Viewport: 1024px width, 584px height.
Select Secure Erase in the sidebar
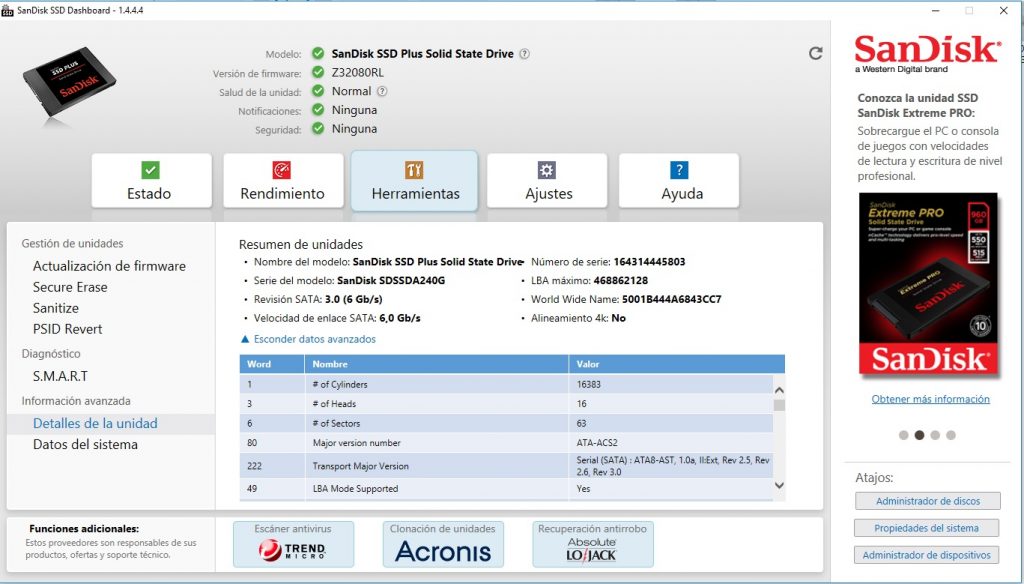70,287
